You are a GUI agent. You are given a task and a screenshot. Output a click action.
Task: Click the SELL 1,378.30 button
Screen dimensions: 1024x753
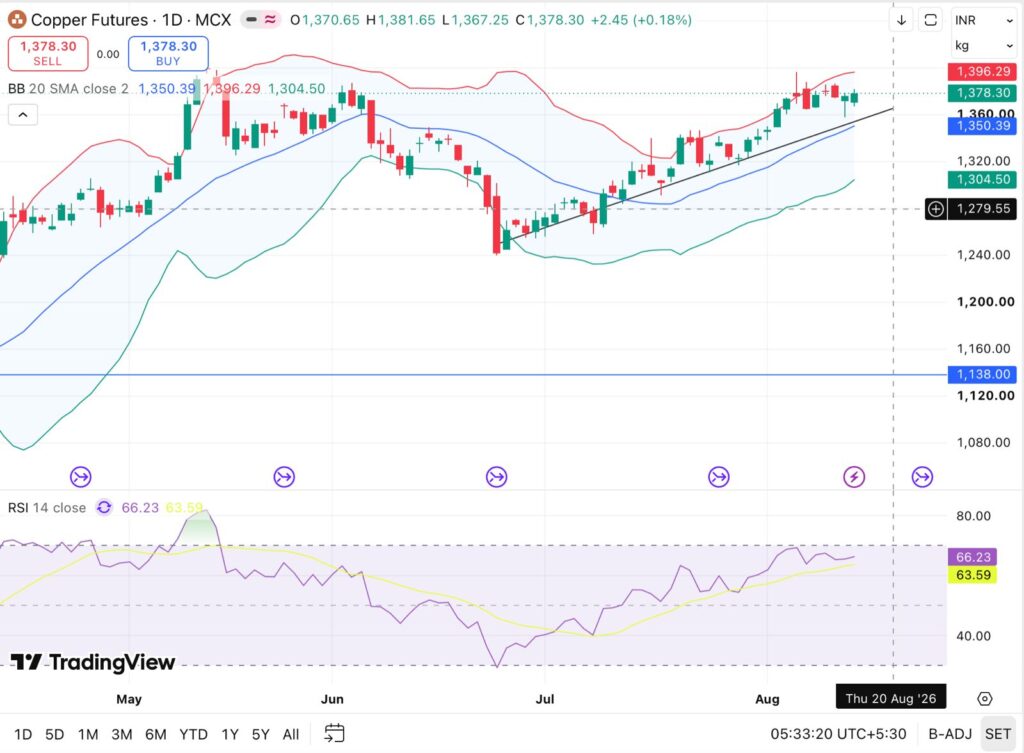pyautogui.click(x=48, y=54)
